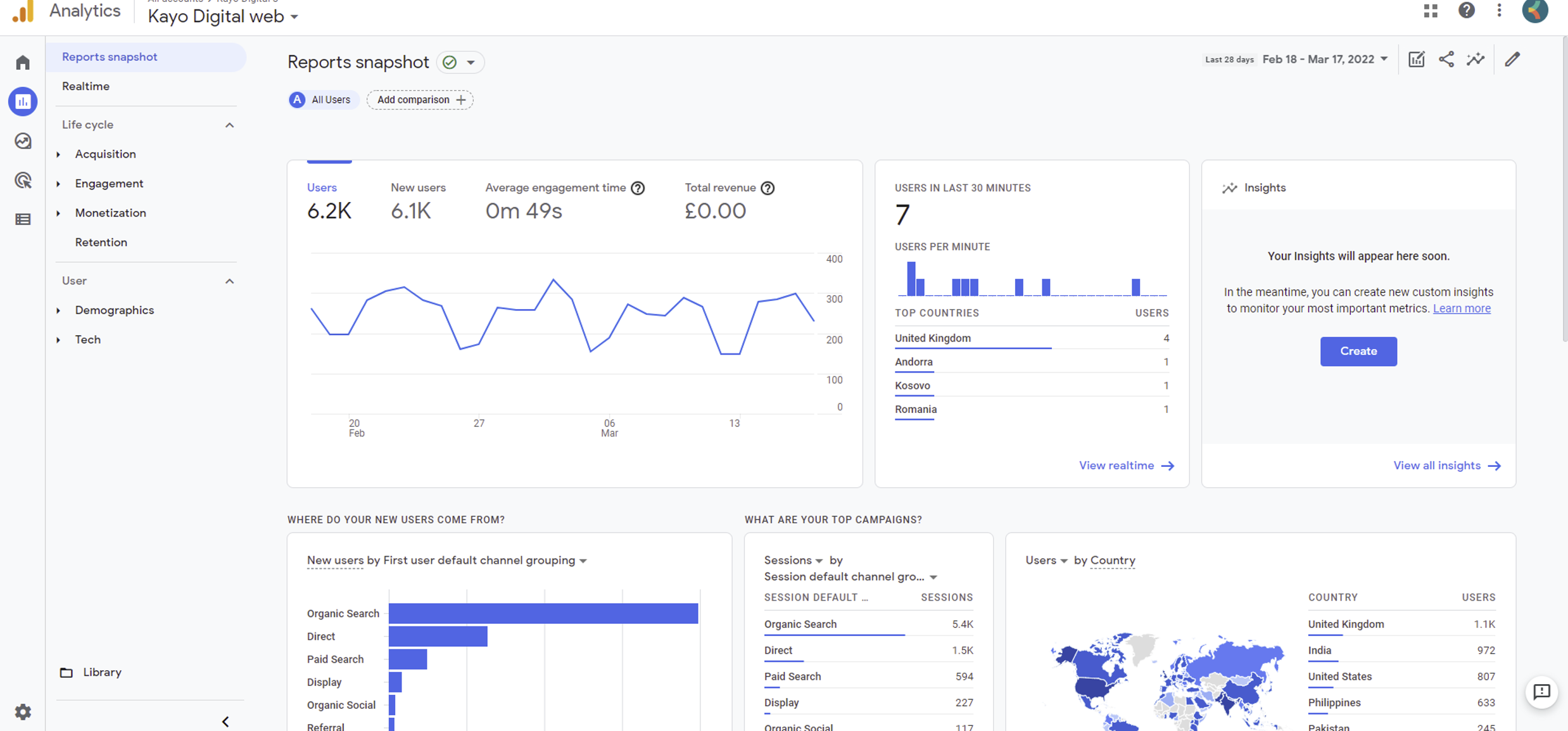1568x731 pixels.
Task: Click the Customize report pencil icon
Action: [1512, 60]
